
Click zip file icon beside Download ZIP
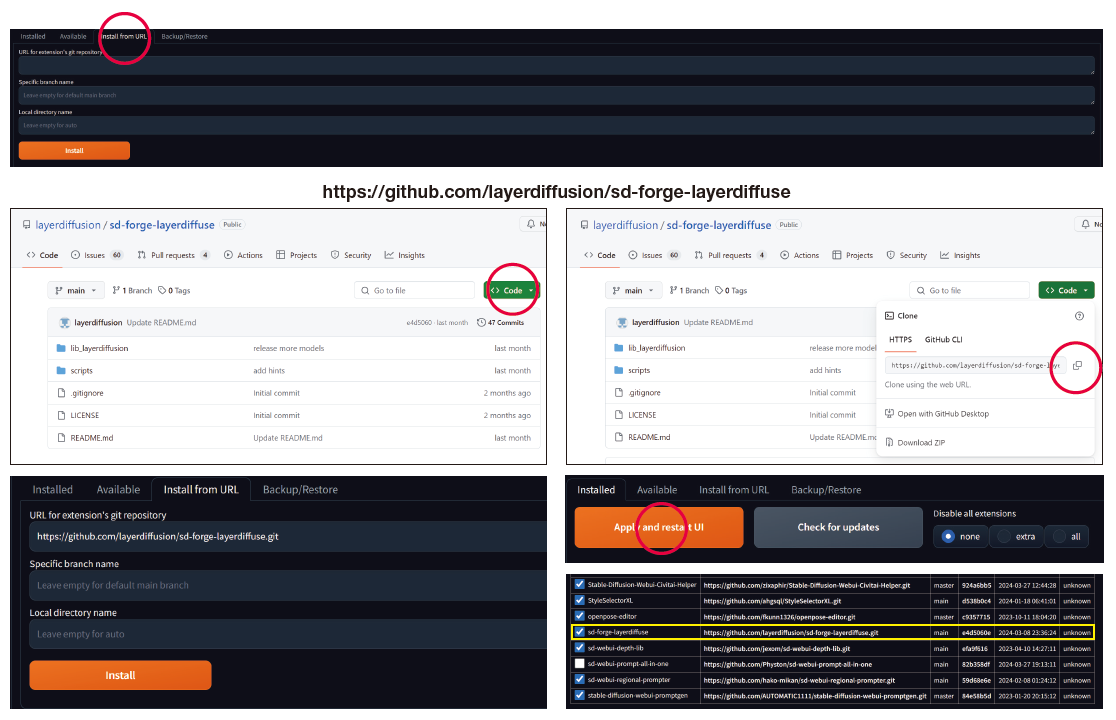(889, 442)
